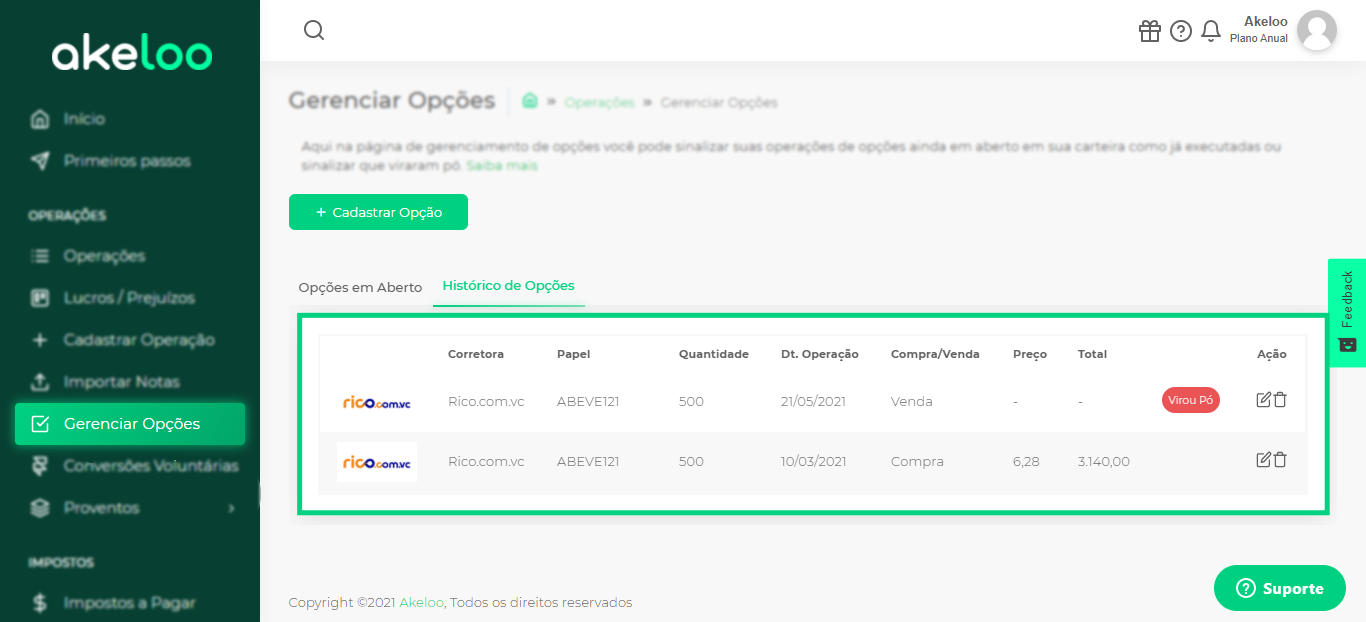The image size is (1366, 622).
Task: Click the home breadcrumb icon
Action: pos(530,101)
